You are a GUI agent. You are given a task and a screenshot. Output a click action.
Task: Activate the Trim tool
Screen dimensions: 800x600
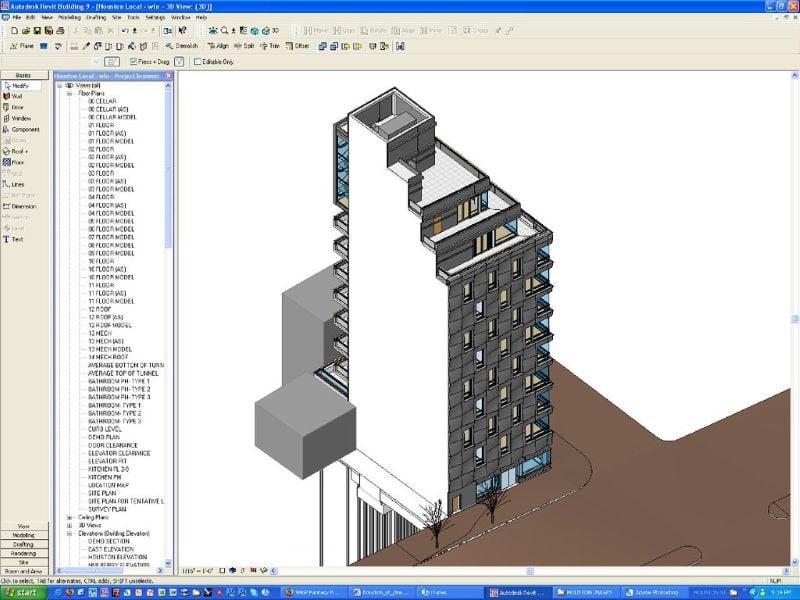[267, 44]
